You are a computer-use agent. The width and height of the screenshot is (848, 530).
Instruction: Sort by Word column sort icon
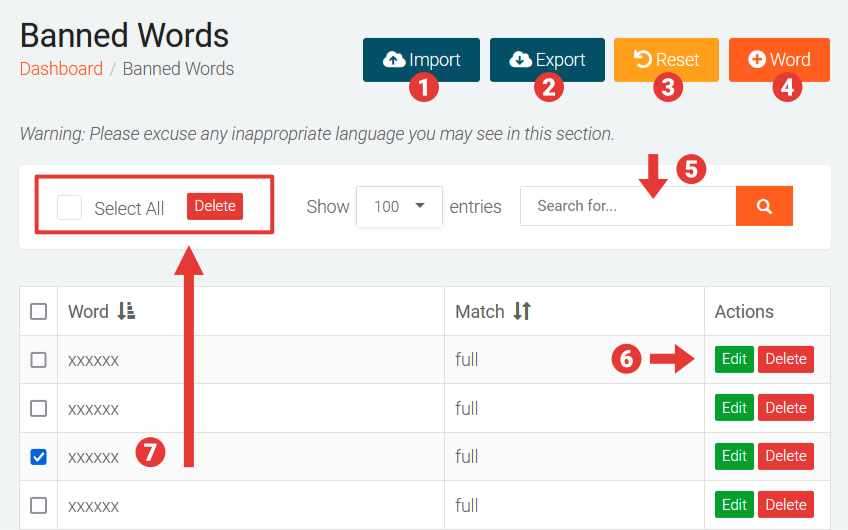(126, 312)
